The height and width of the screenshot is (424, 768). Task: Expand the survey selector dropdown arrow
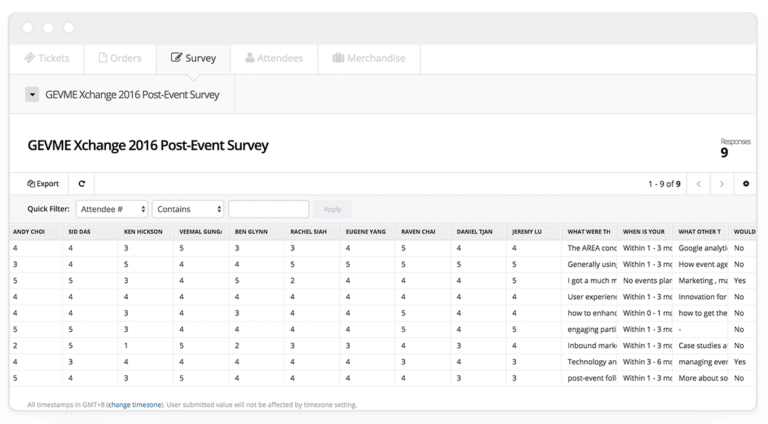click(x=32, y=94)
